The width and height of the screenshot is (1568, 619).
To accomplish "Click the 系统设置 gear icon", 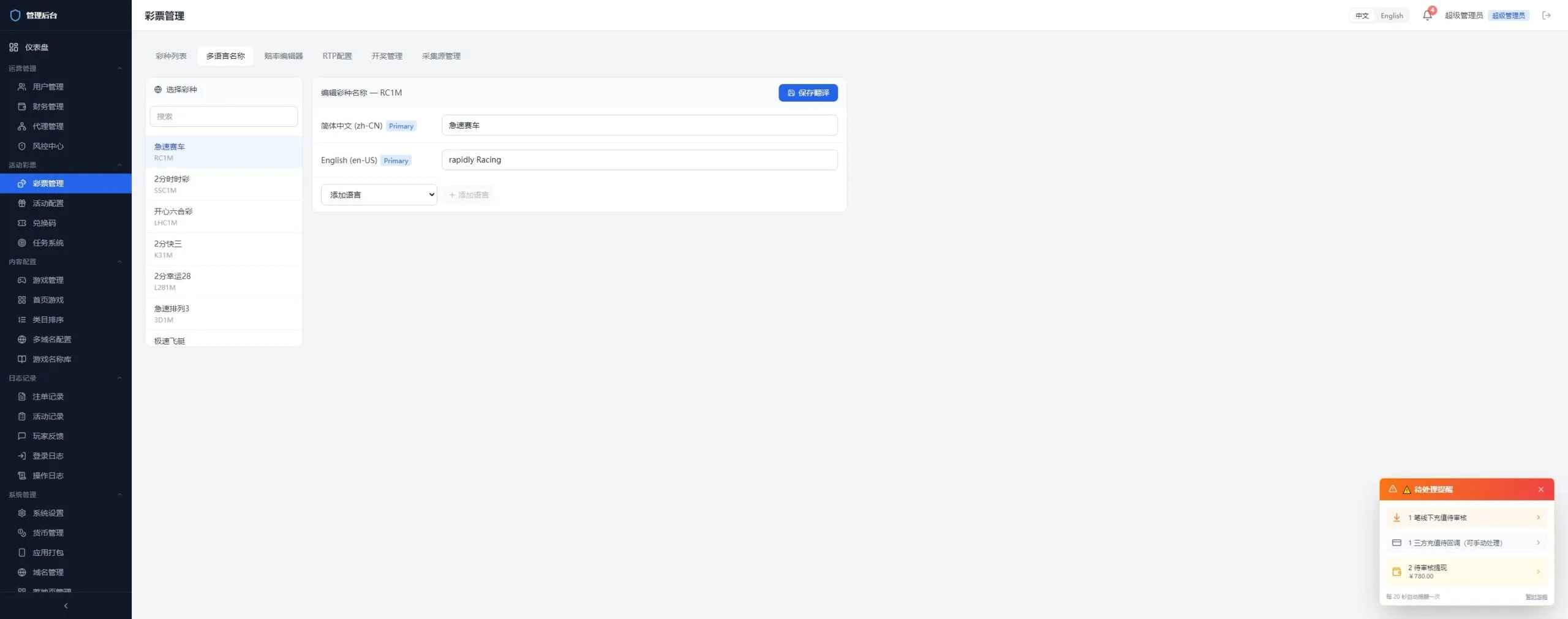I will click(22, 513).
